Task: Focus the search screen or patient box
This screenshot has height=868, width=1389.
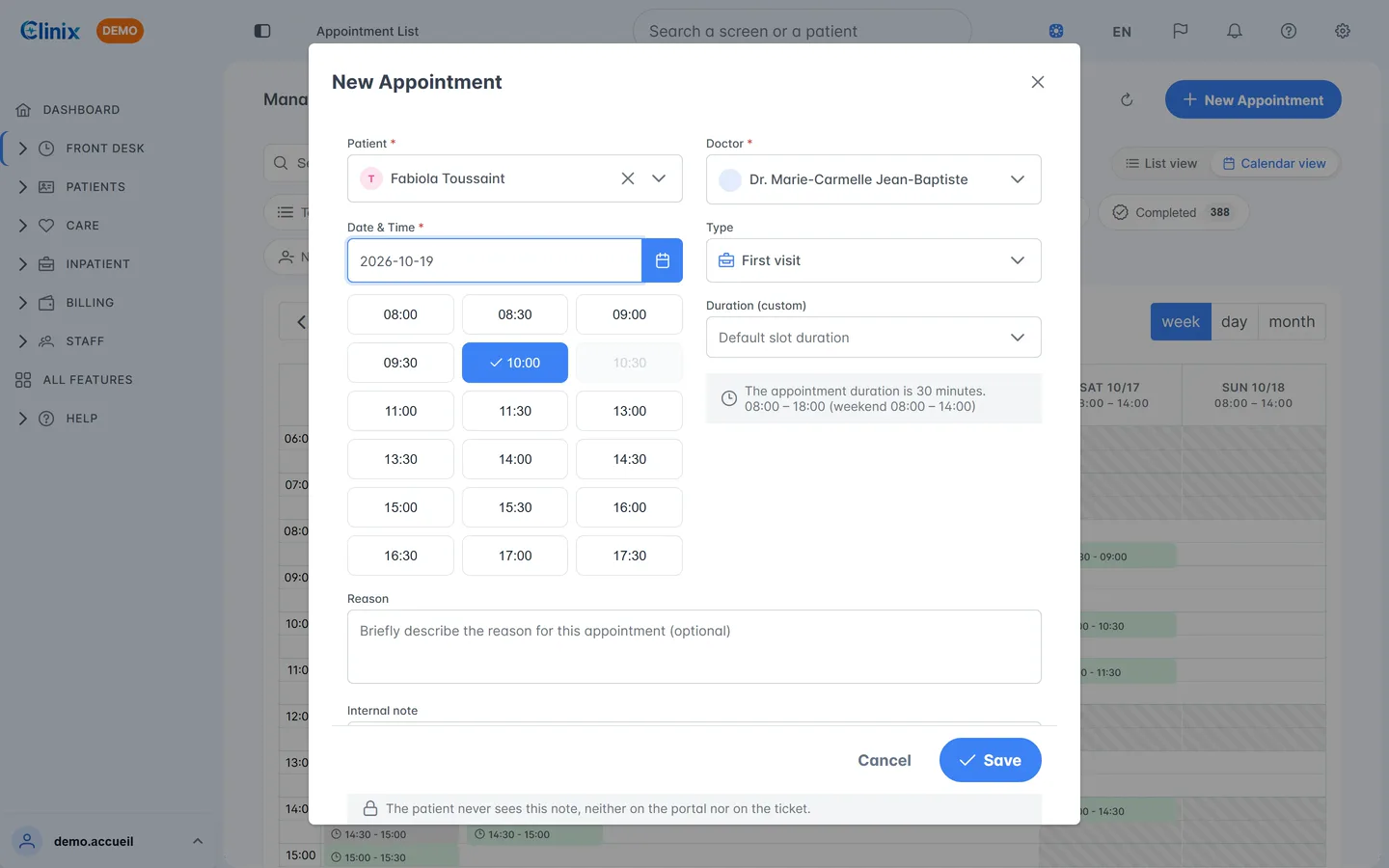Action: (x=802, y=31)
